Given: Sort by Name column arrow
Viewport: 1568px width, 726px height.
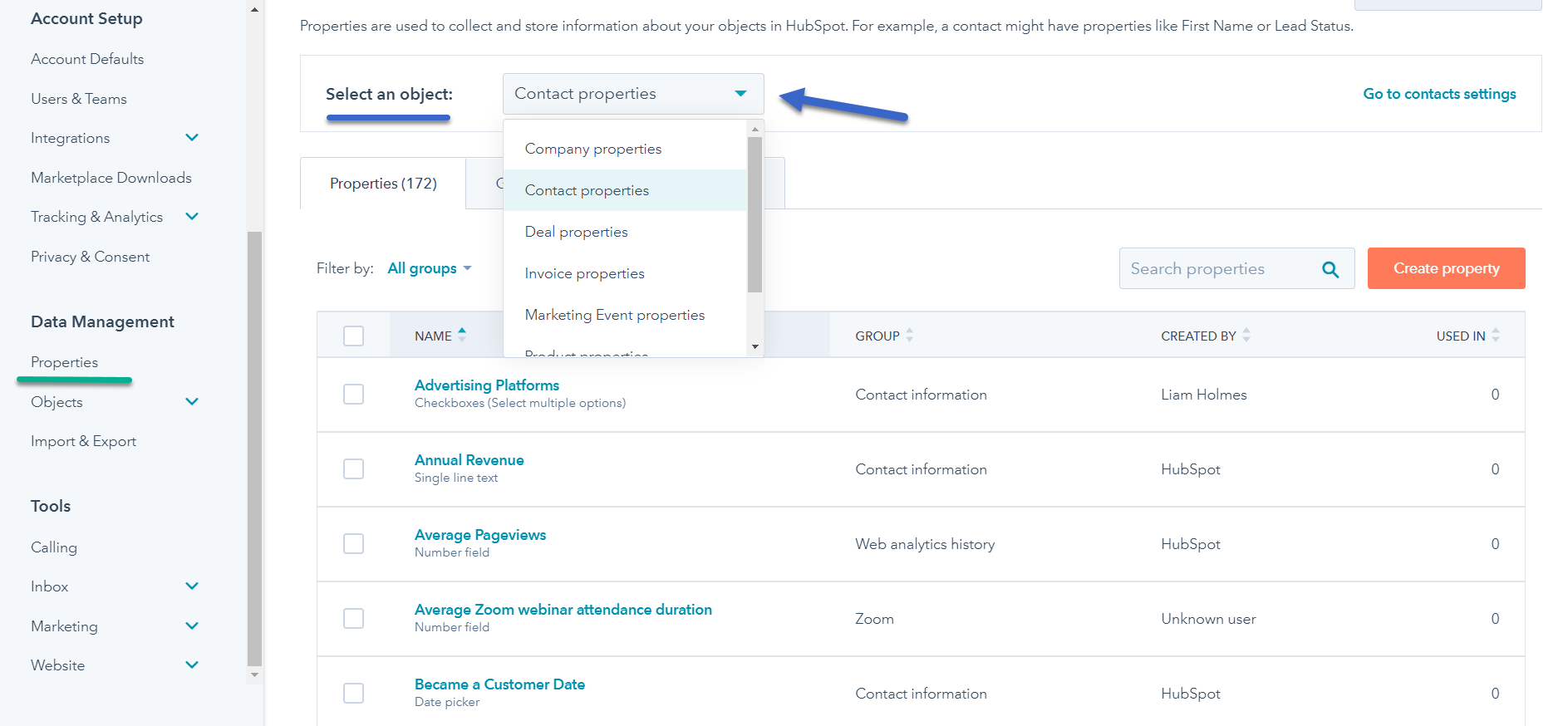Looking at the screenshot, I should point(462,335).
